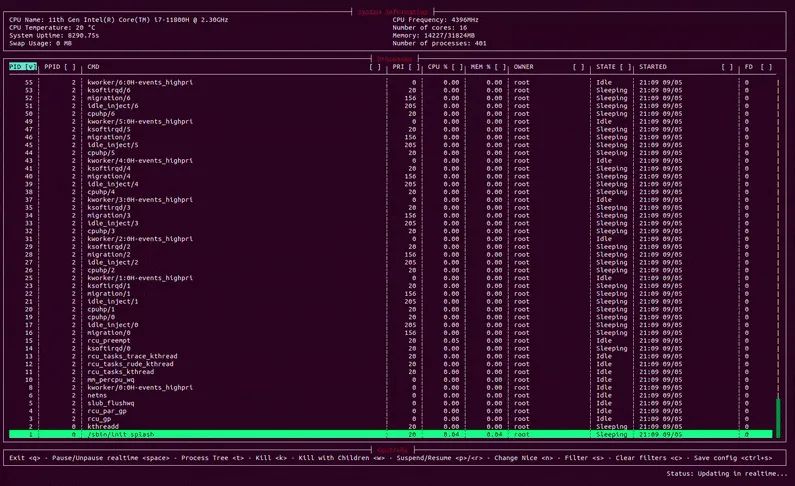Toggle the CPU % column sort bracket
Viewport: 795px width, 486px height.
[457, 67]
